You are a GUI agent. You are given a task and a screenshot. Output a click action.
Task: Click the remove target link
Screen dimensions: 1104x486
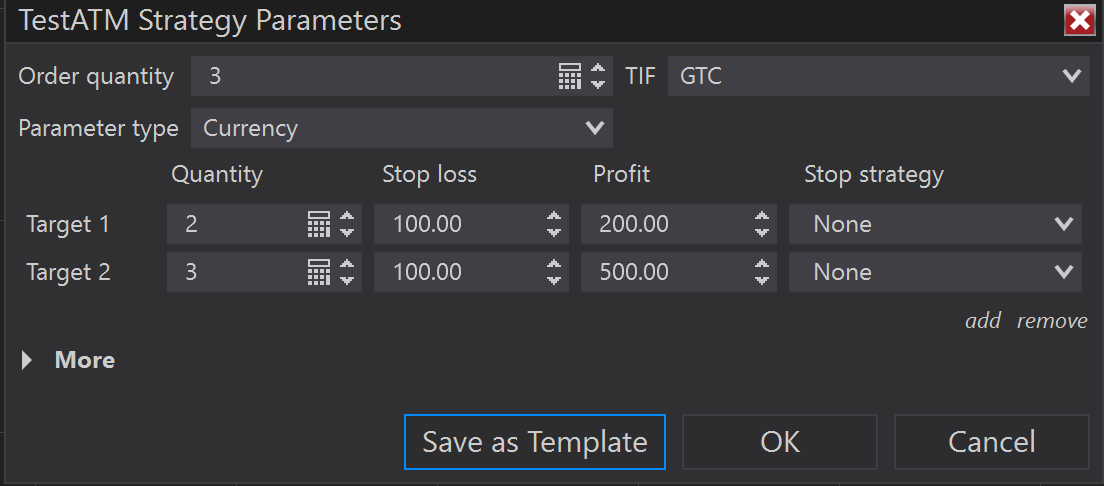1052,321
